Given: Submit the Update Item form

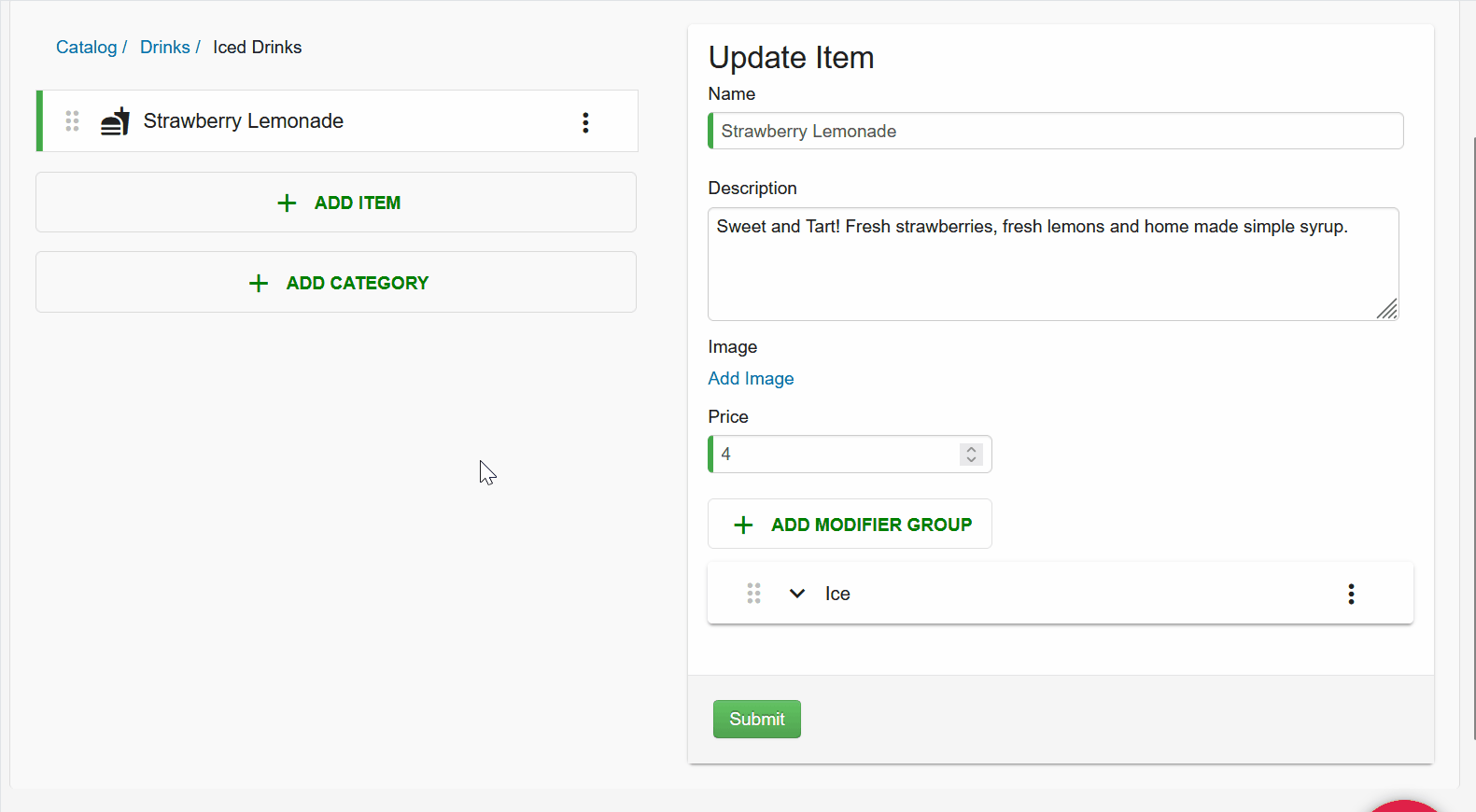Looking at the screenshot, I should point(757,720).
